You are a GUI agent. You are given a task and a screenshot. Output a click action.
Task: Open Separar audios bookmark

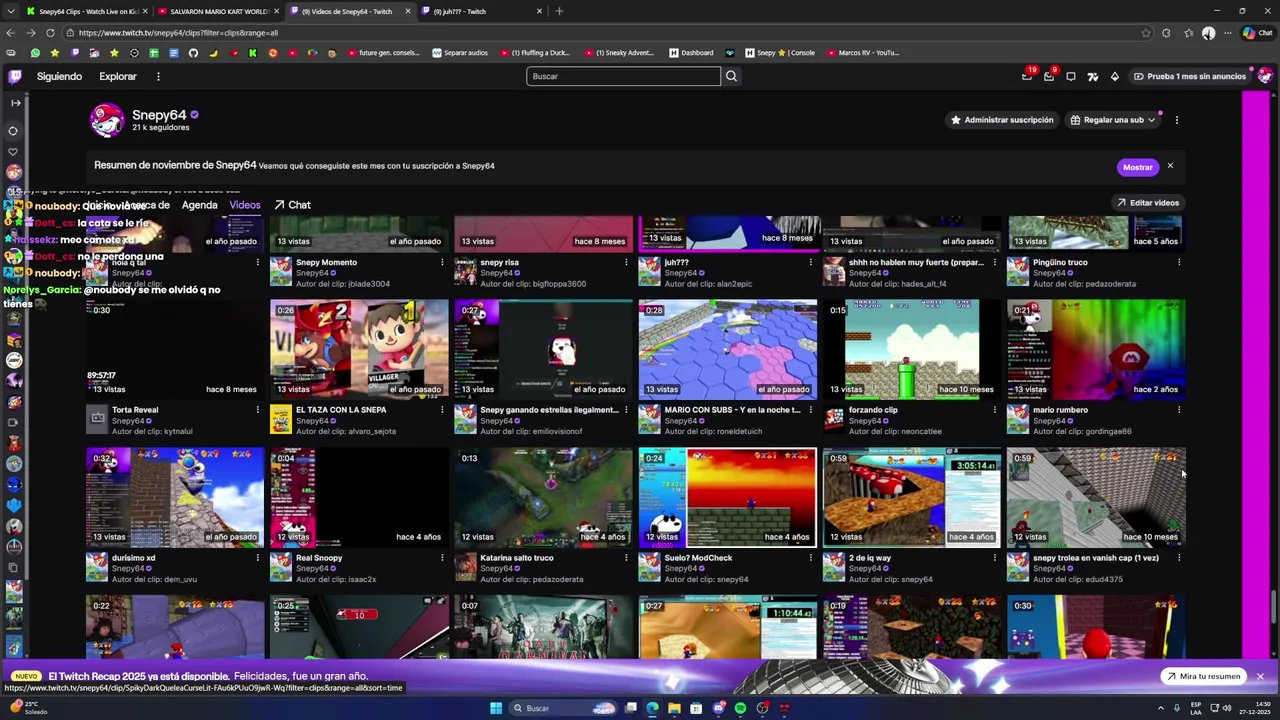460,53
